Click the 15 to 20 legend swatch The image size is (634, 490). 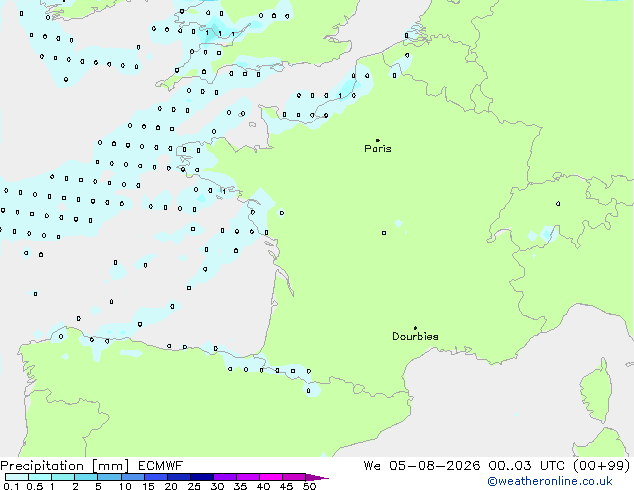tap(155, 477)
